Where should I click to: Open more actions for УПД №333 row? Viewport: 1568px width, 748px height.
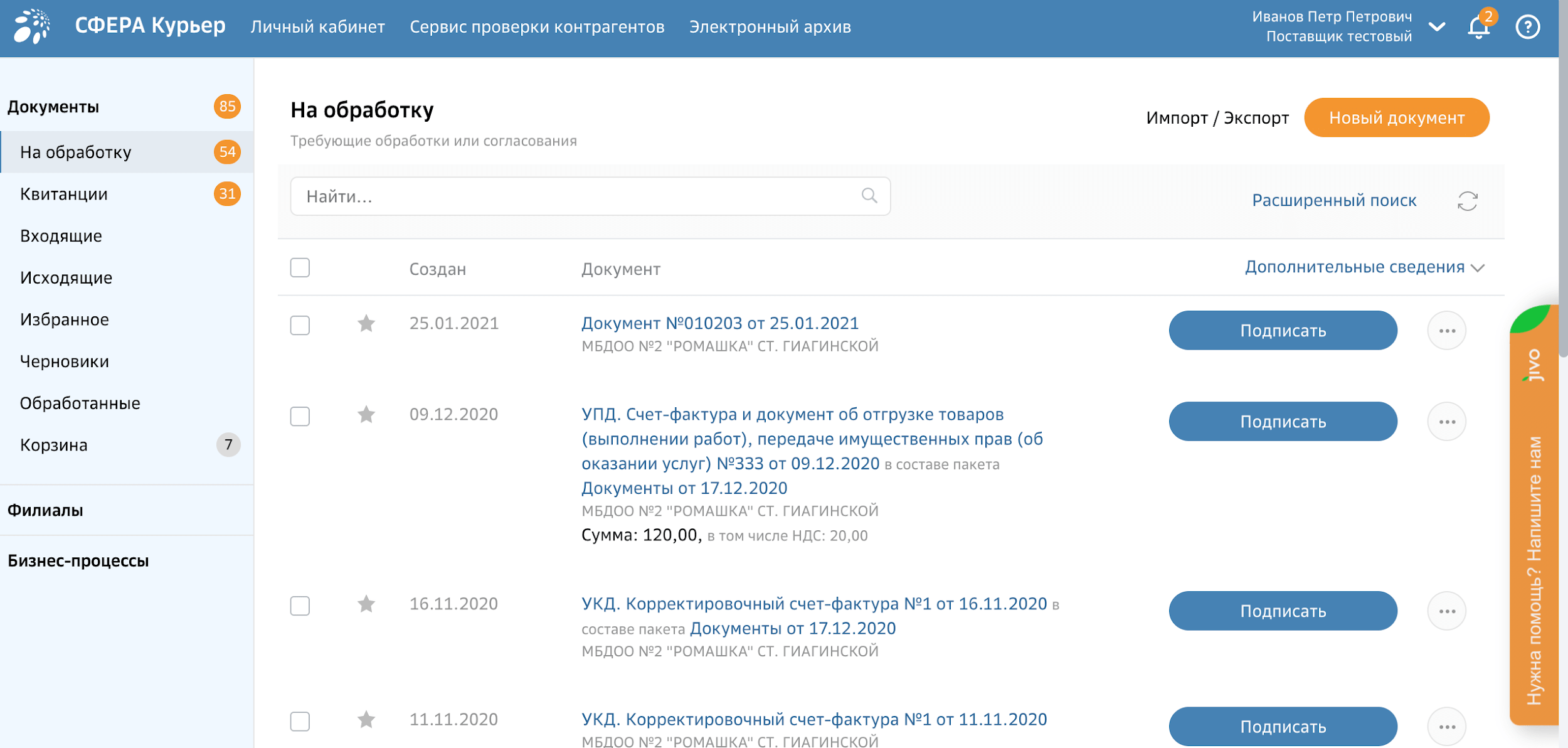click(1447, 422)
